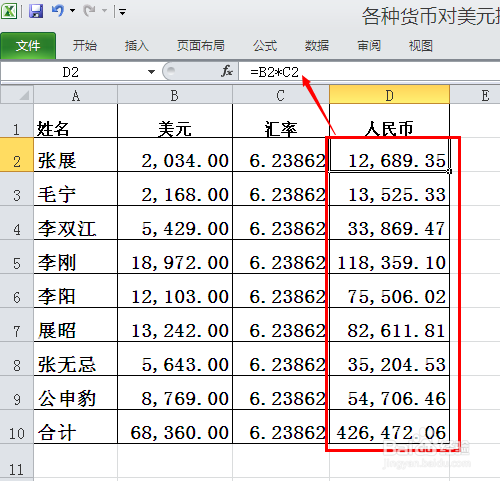Select column E header

[x=475, y=95]
